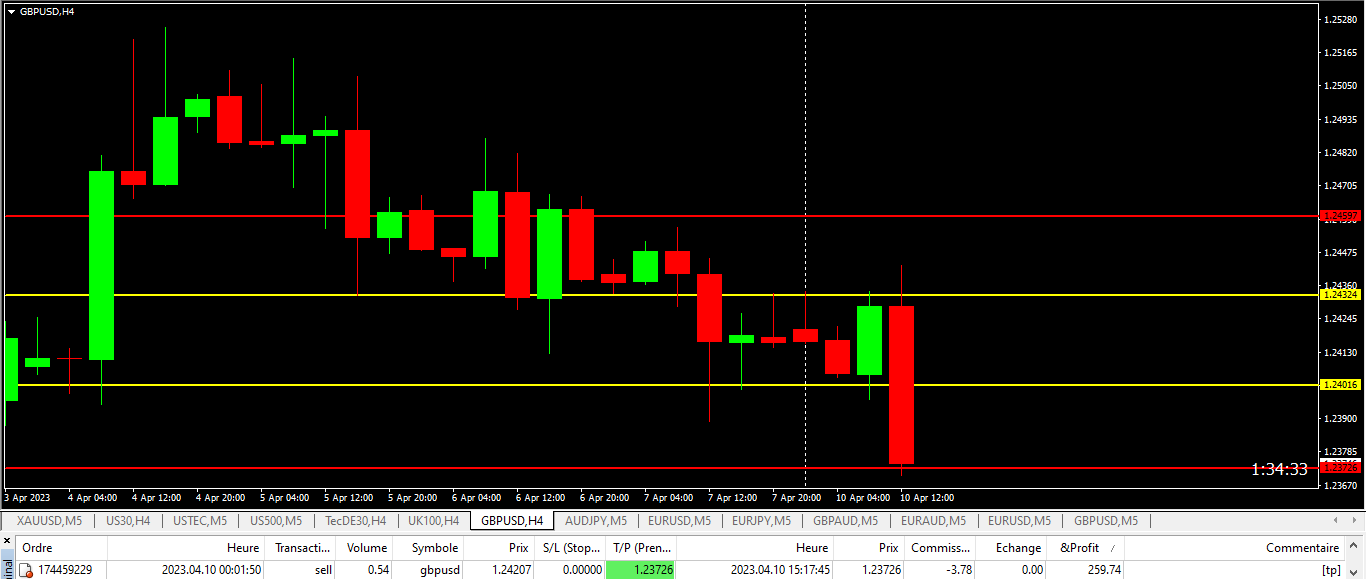
Task: Sort by the Symbole column header
Action: (x=435, y=548)
